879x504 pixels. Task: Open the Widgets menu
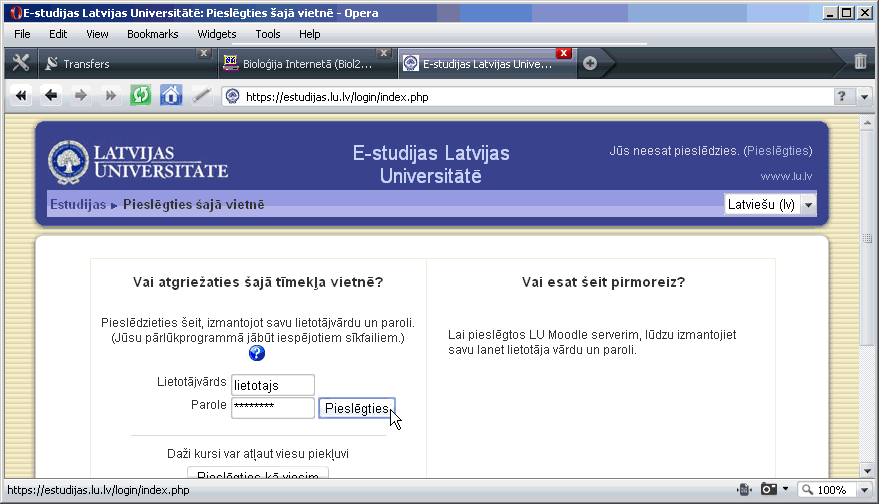(216, 34)
